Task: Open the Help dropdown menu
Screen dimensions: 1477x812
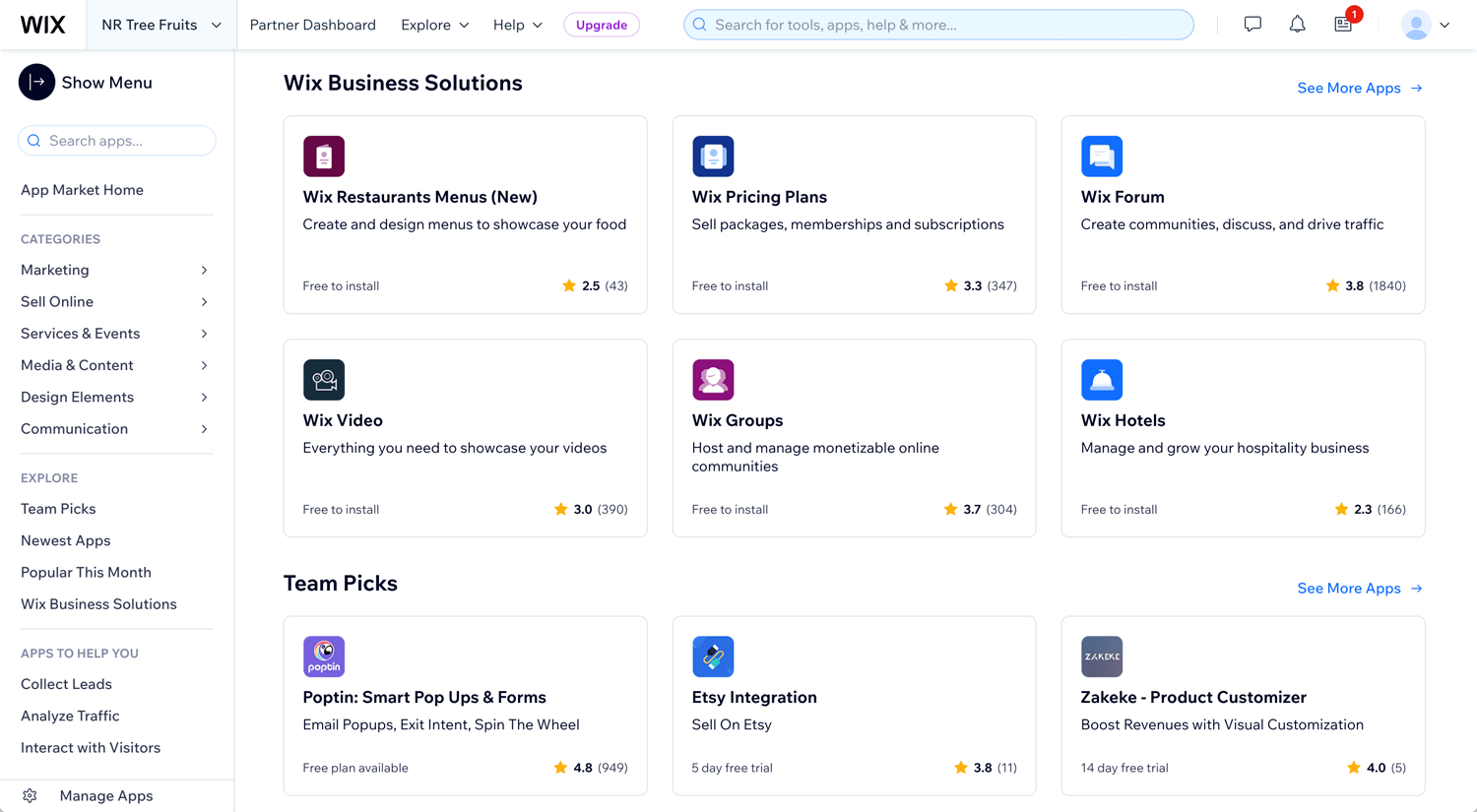Action: point(518,25)
